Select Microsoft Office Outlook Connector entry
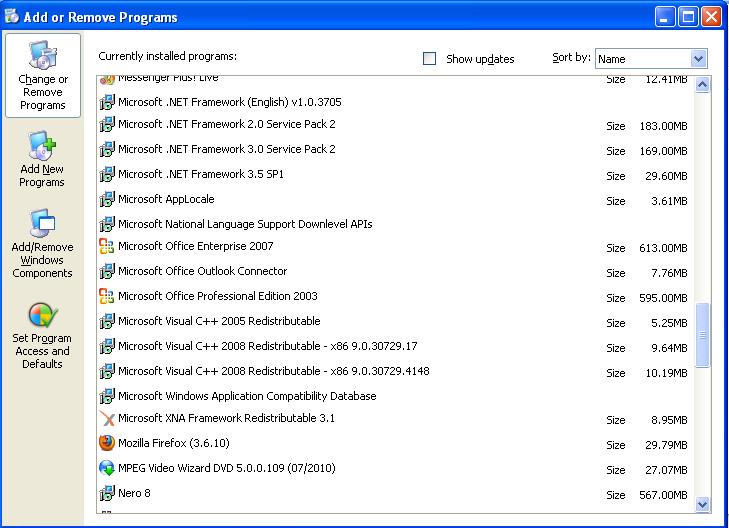This screenshot has height=528, width=729. (202, 271)
